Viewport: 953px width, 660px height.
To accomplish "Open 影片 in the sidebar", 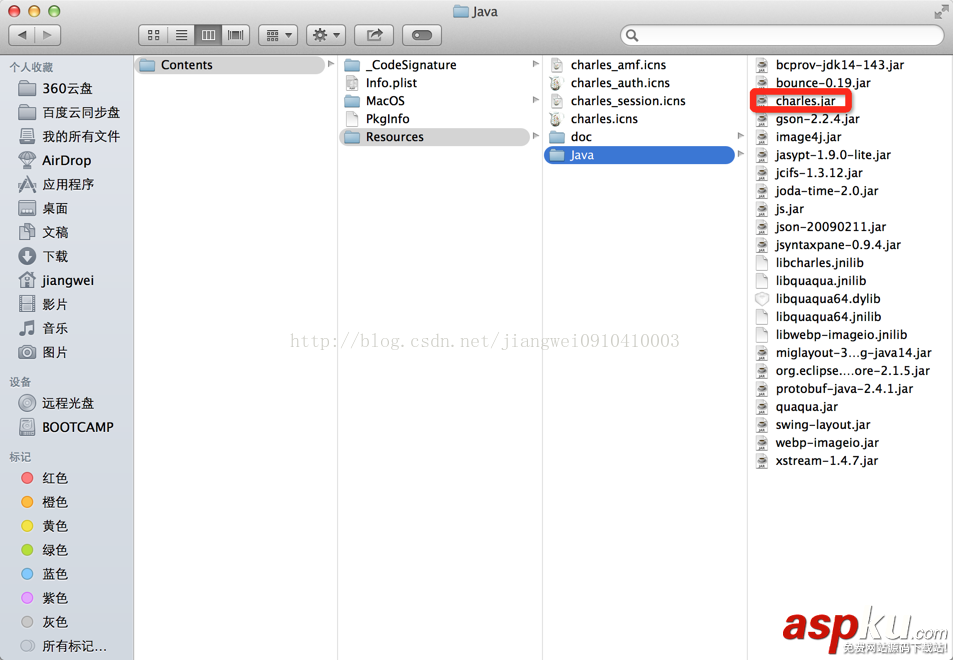I will [67, 304].
